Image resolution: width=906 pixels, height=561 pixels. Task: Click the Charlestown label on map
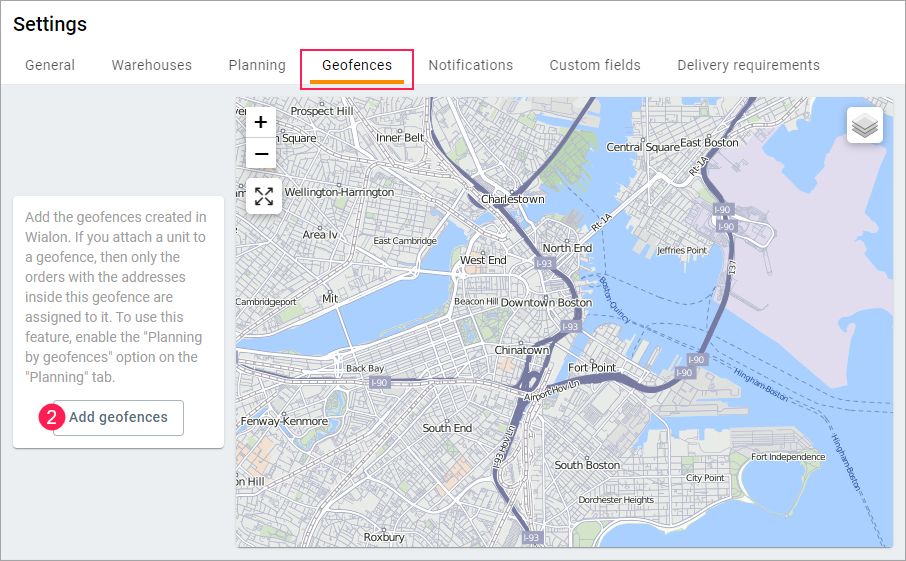[x=513, y=199]
